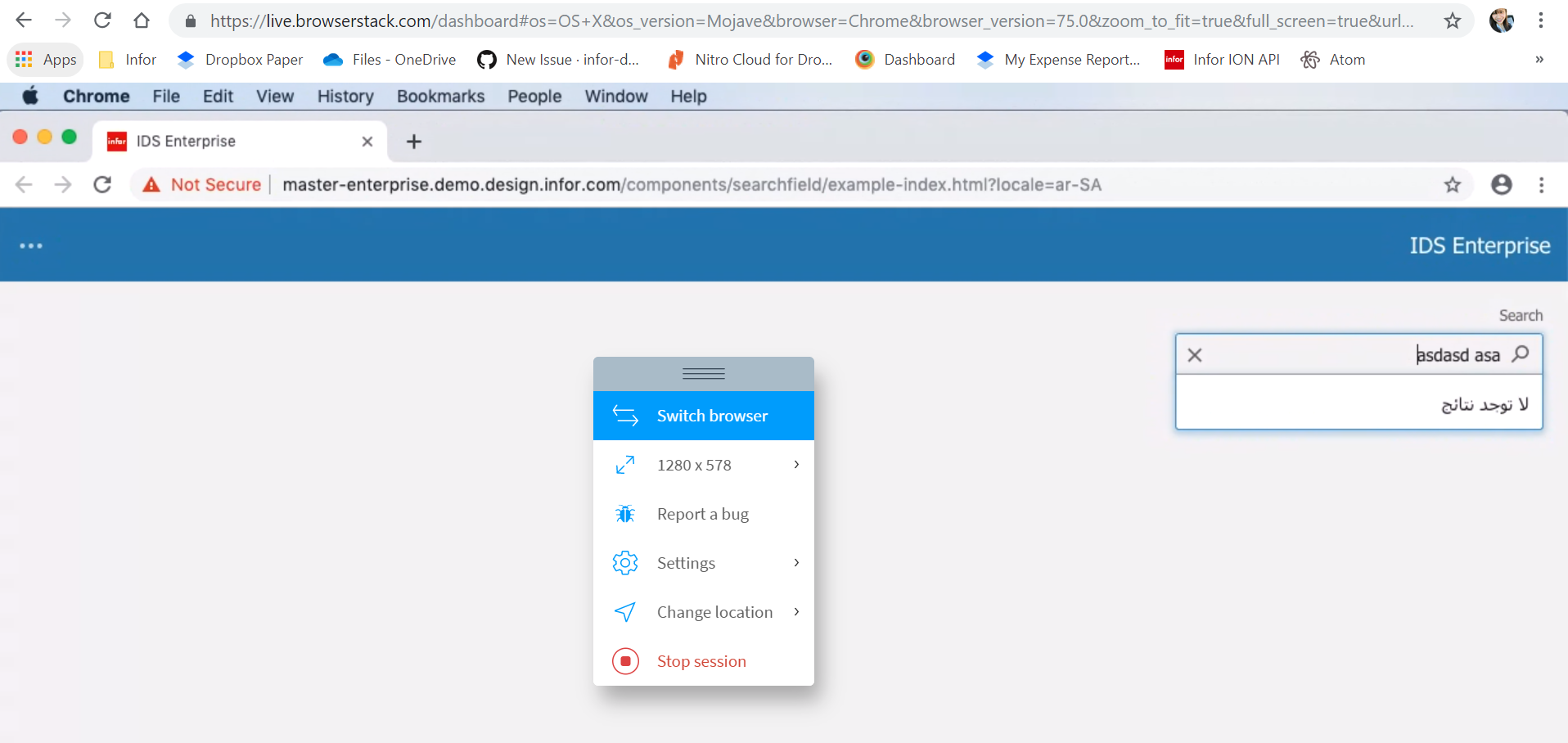The height and width of the screenshot is (743, 1568).
Task: Click Switch browser in BrowserStack panel
Action: [x=704, y=416]
